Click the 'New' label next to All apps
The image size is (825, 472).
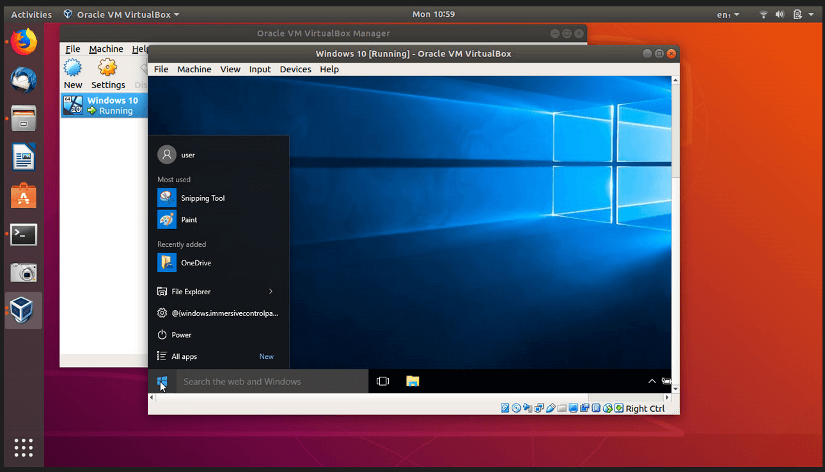pos(266,356)
